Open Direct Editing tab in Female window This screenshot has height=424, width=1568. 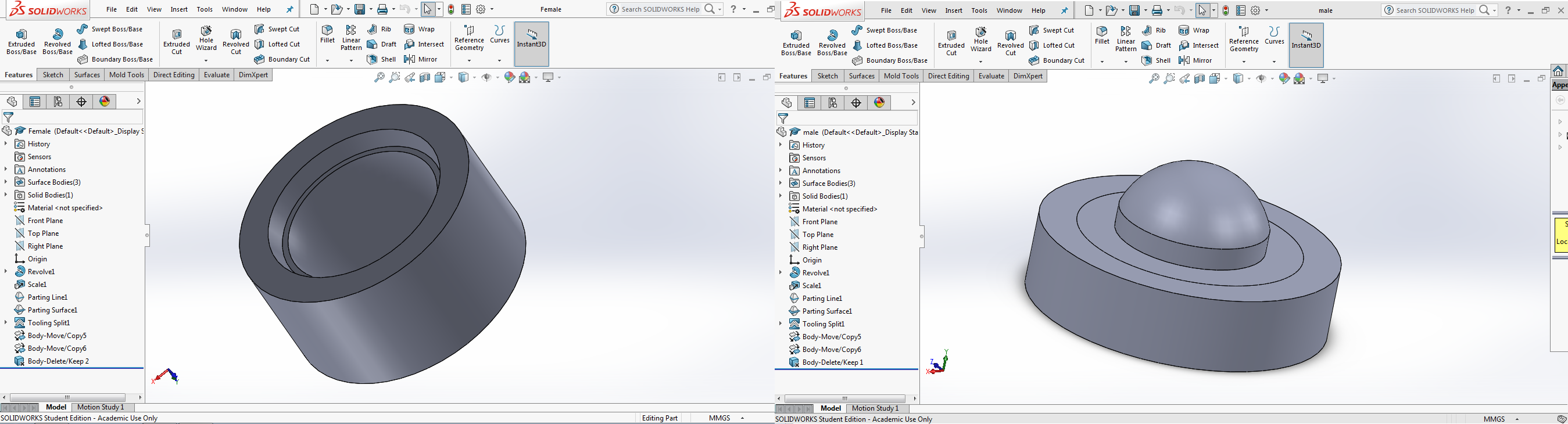174,75
